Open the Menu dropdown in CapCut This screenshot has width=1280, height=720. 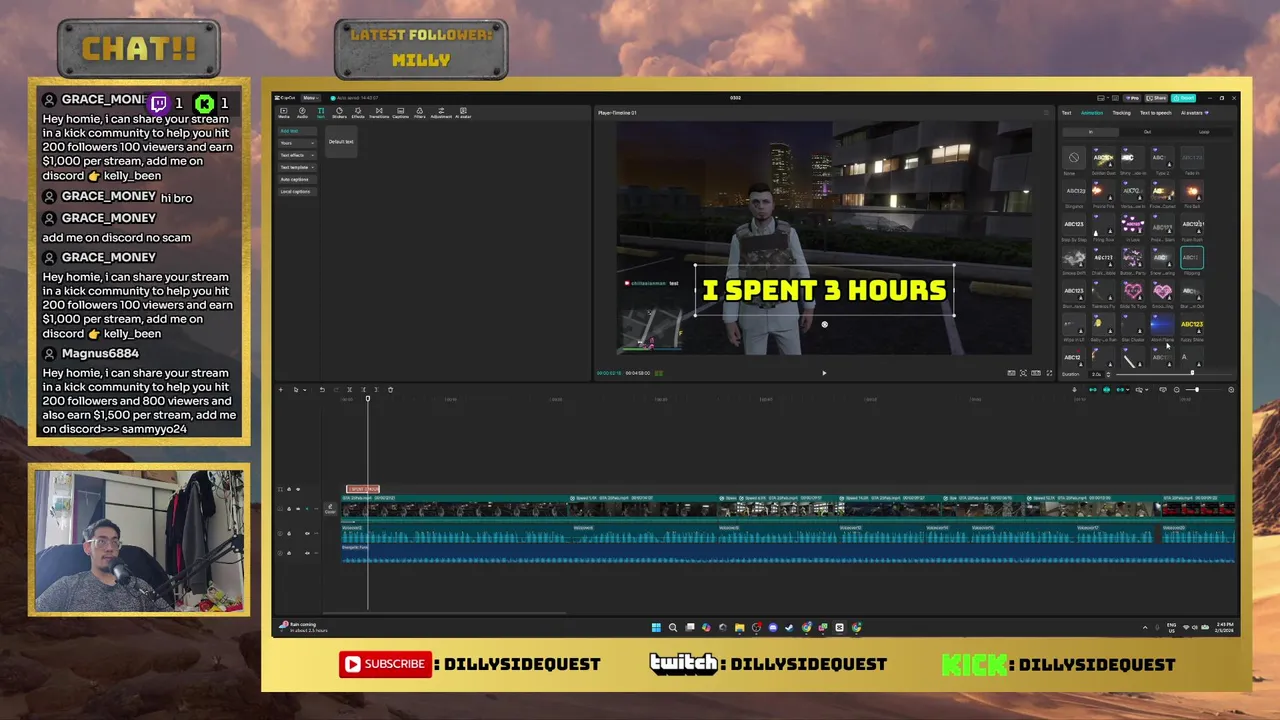[x=310, y=98]
